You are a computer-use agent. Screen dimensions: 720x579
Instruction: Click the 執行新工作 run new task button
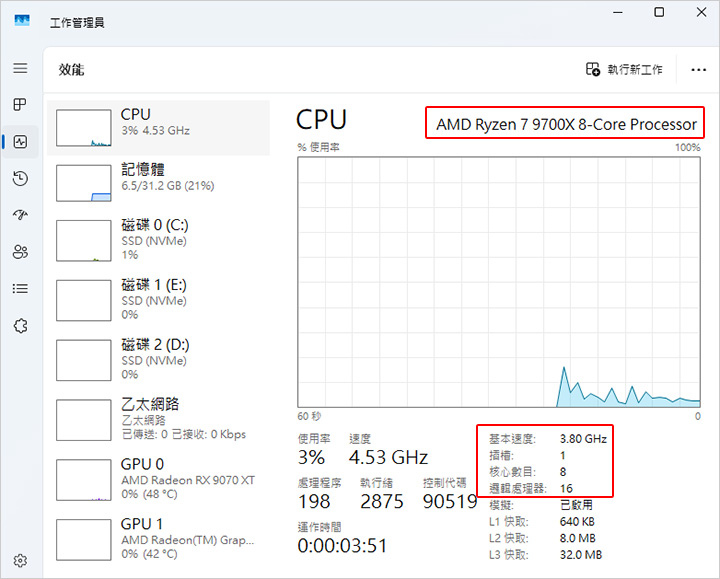coord(624,69)
